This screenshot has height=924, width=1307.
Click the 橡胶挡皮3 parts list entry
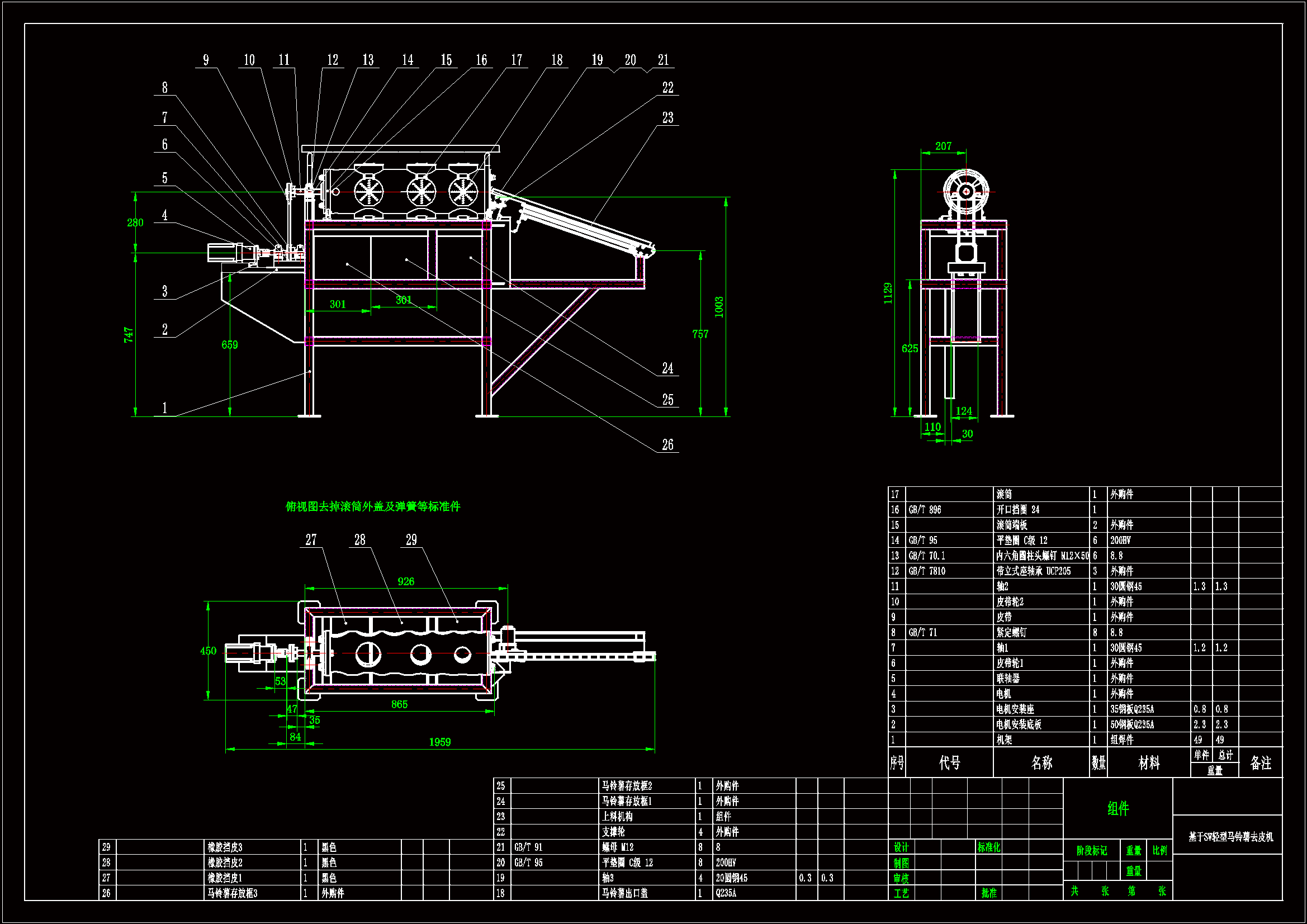pos(225,847)
